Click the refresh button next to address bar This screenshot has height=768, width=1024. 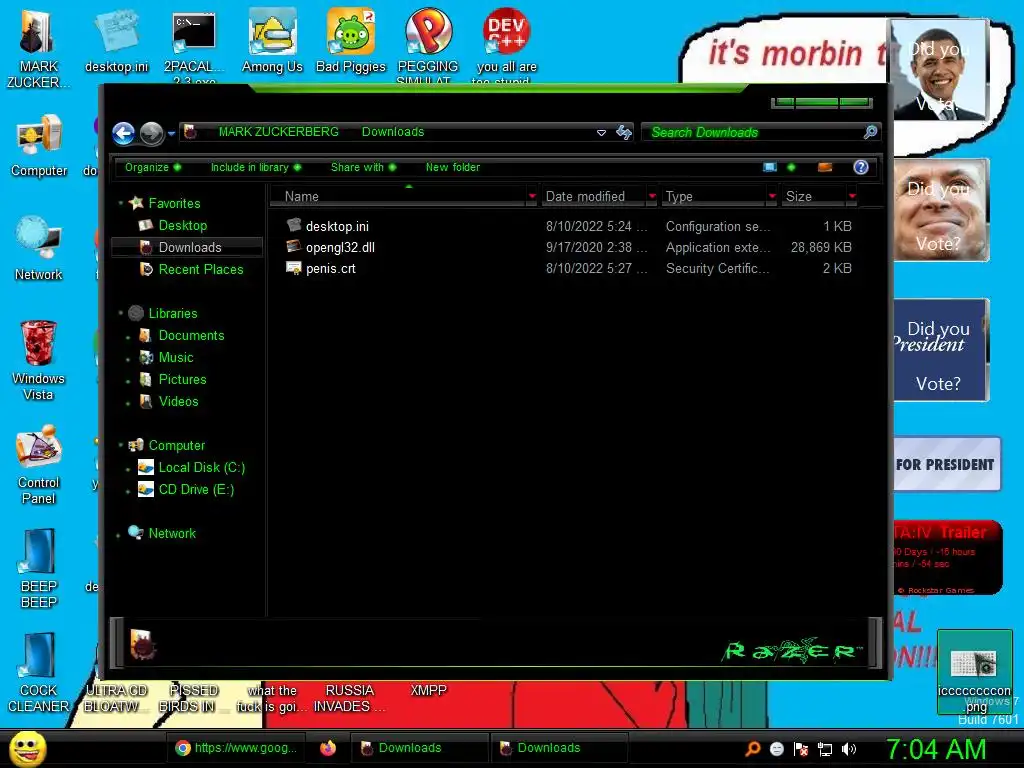[624, 133]
